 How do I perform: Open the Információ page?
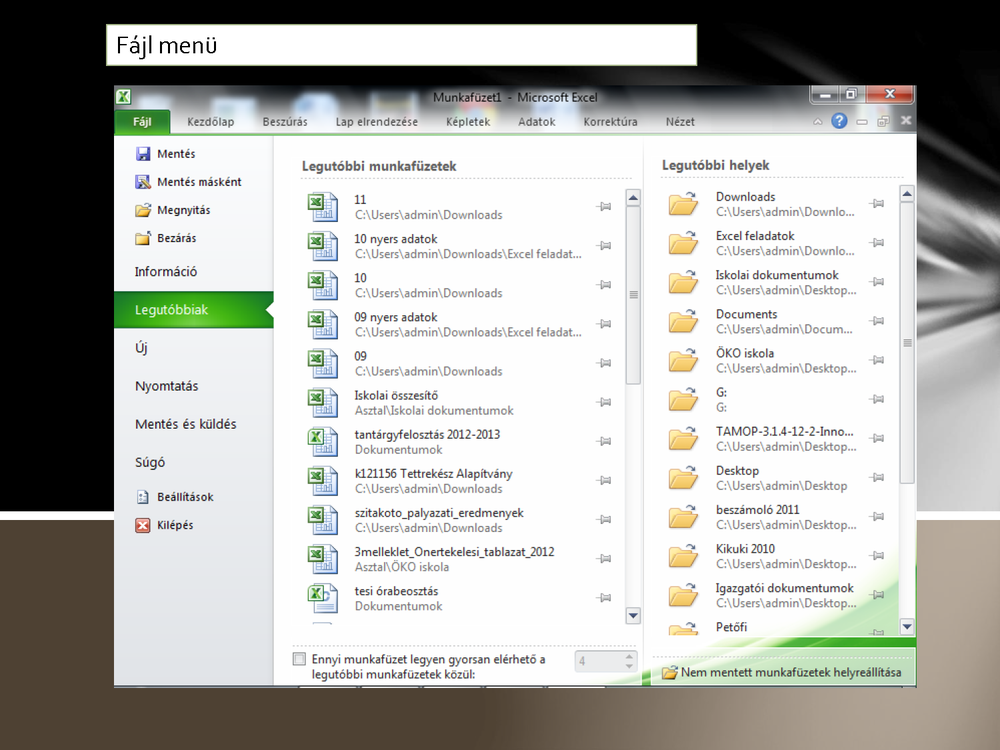point(166,272)
